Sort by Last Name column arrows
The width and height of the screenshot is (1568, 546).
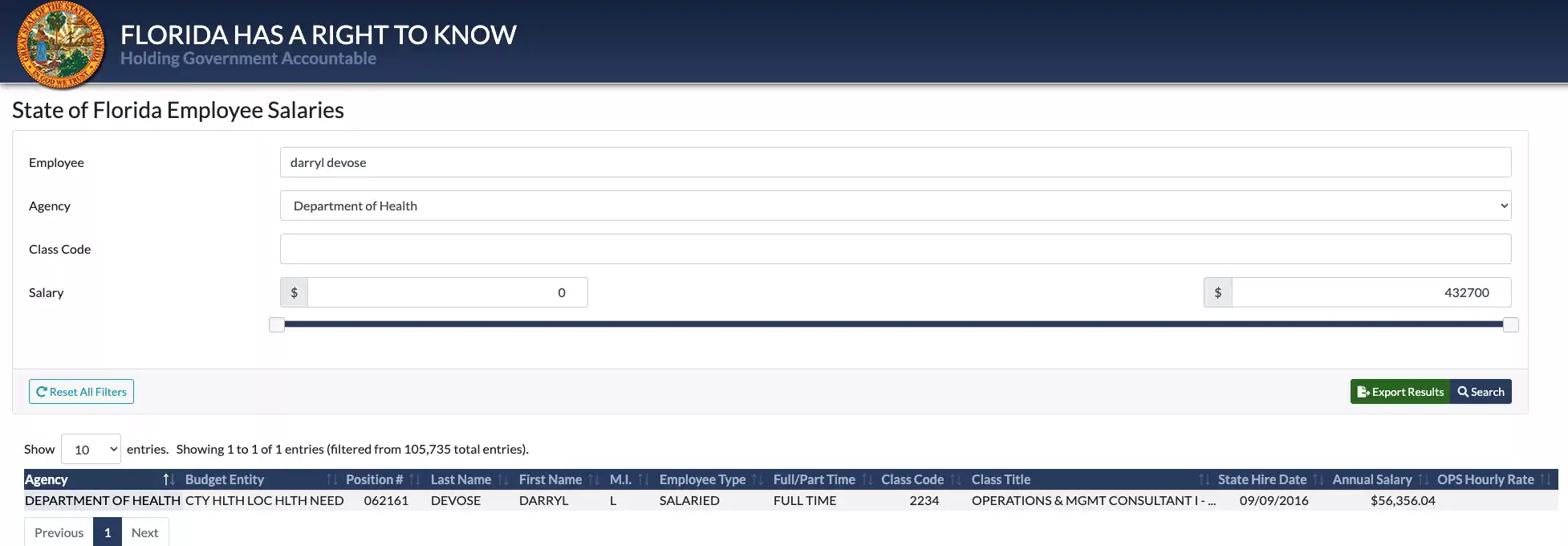pos(503,479)
